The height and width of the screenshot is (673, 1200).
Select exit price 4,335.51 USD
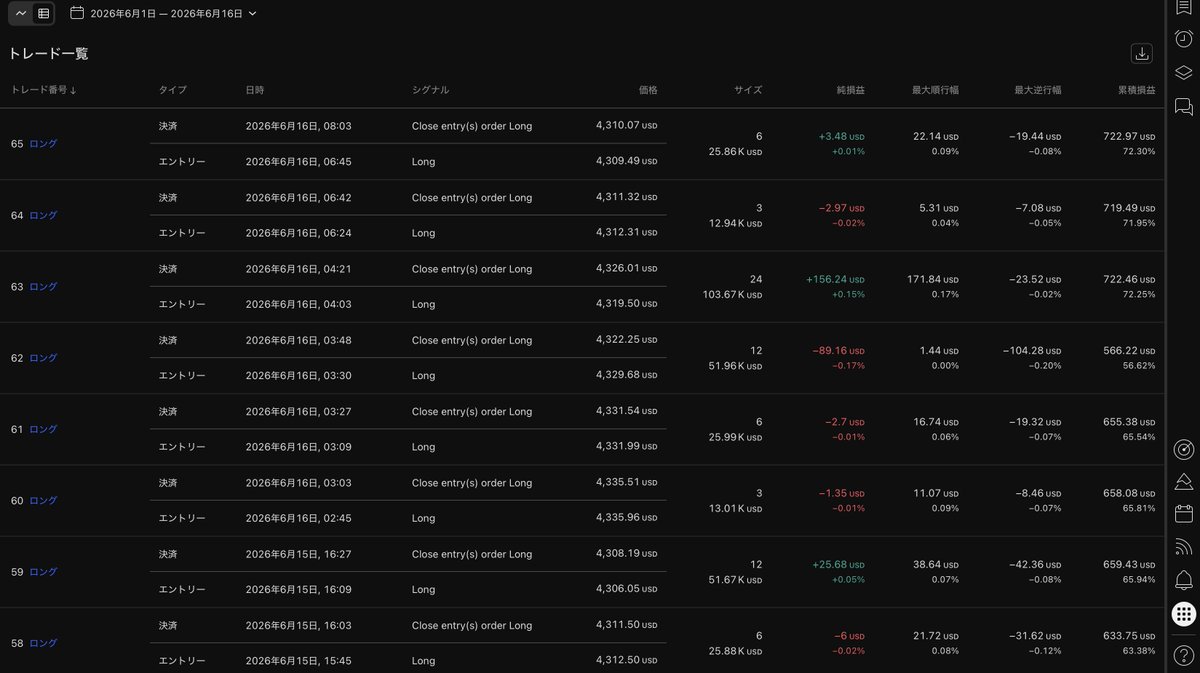(x=626, y=483)
